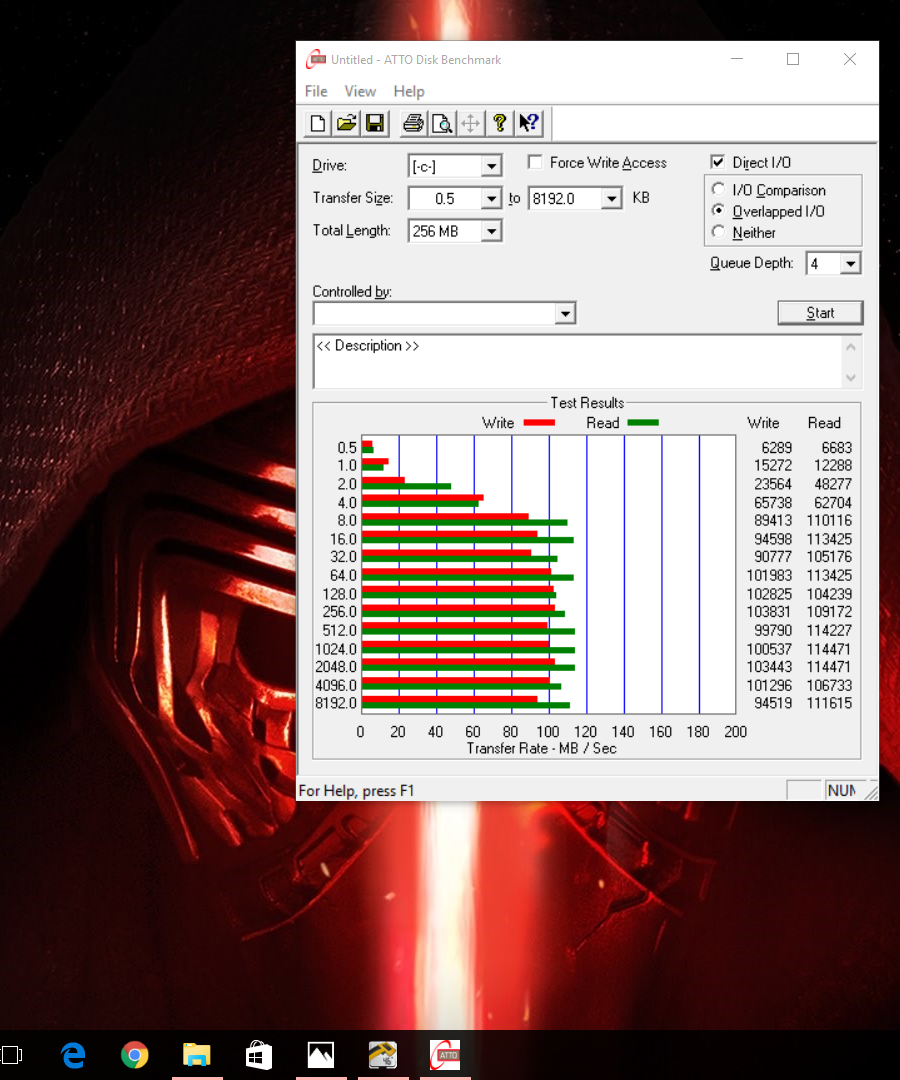Image resolution: width=900 pixels, height=1080 pixels.
Task: Print the benchmark results
Action: pos(413,123)
